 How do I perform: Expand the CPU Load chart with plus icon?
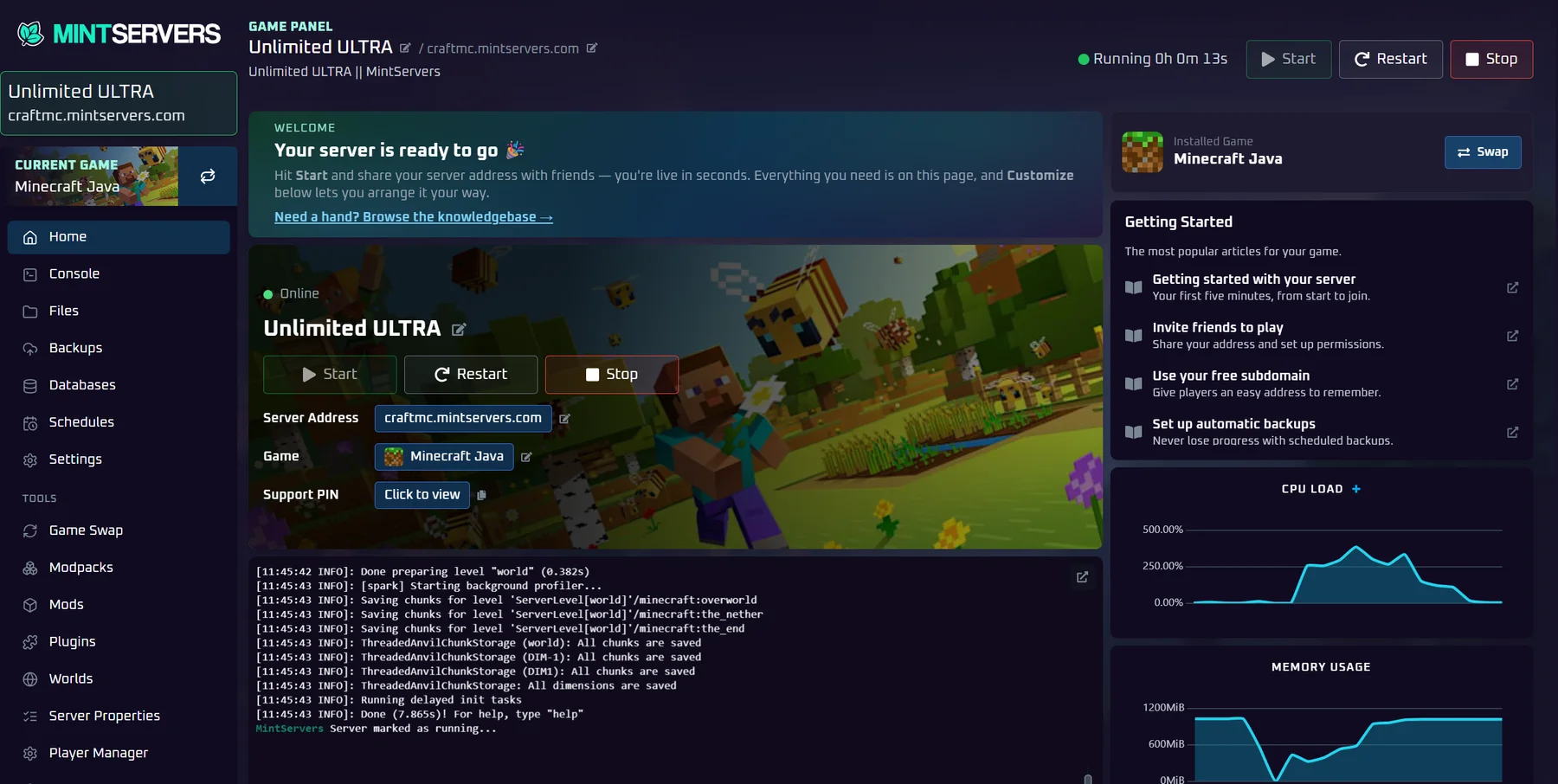click(x=1356, y=489)
